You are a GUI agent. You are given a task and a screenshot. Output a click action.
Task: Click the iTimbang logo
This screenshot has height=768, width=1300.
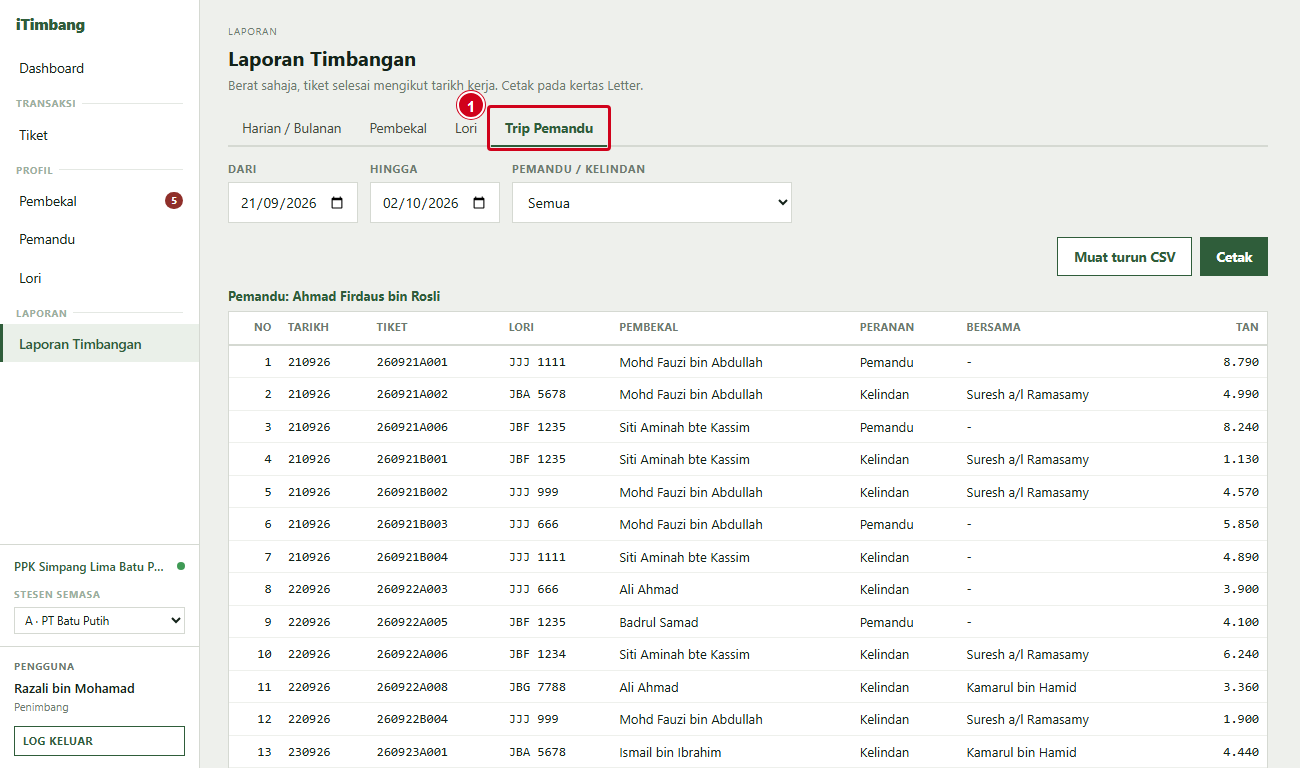[x=51, y=25]
